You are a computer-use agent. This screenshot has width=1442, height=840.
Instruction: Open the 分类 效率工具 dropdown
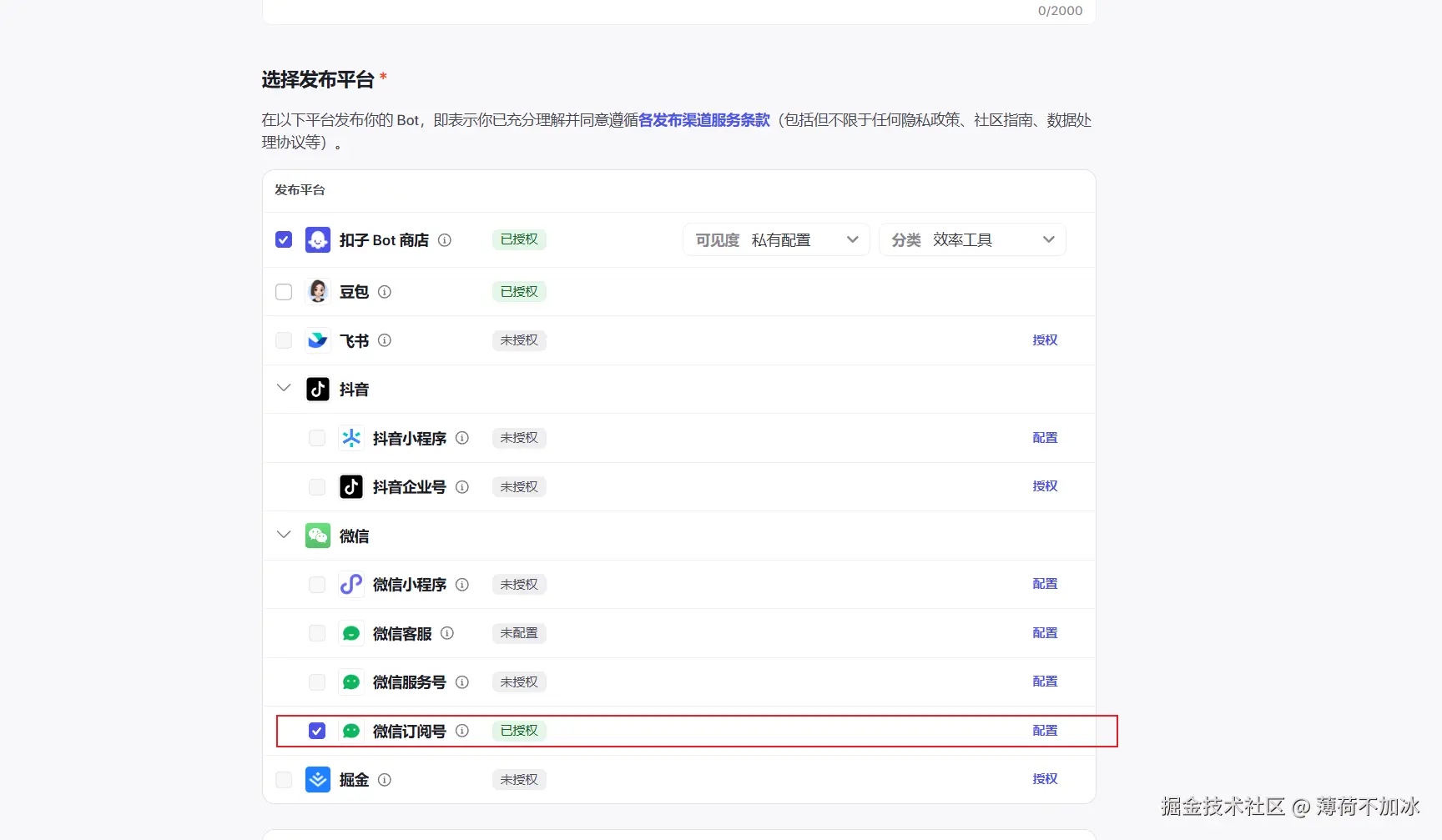tap(972, 240)
